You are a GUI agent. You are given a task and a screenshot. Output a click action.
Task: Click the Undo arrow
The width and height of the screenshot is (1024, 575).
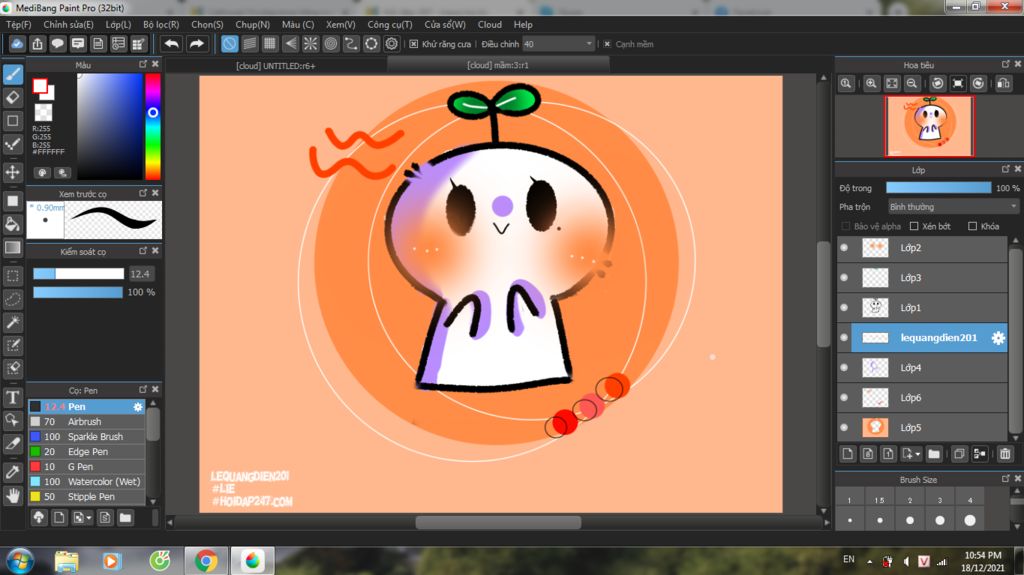coord(172,44)
